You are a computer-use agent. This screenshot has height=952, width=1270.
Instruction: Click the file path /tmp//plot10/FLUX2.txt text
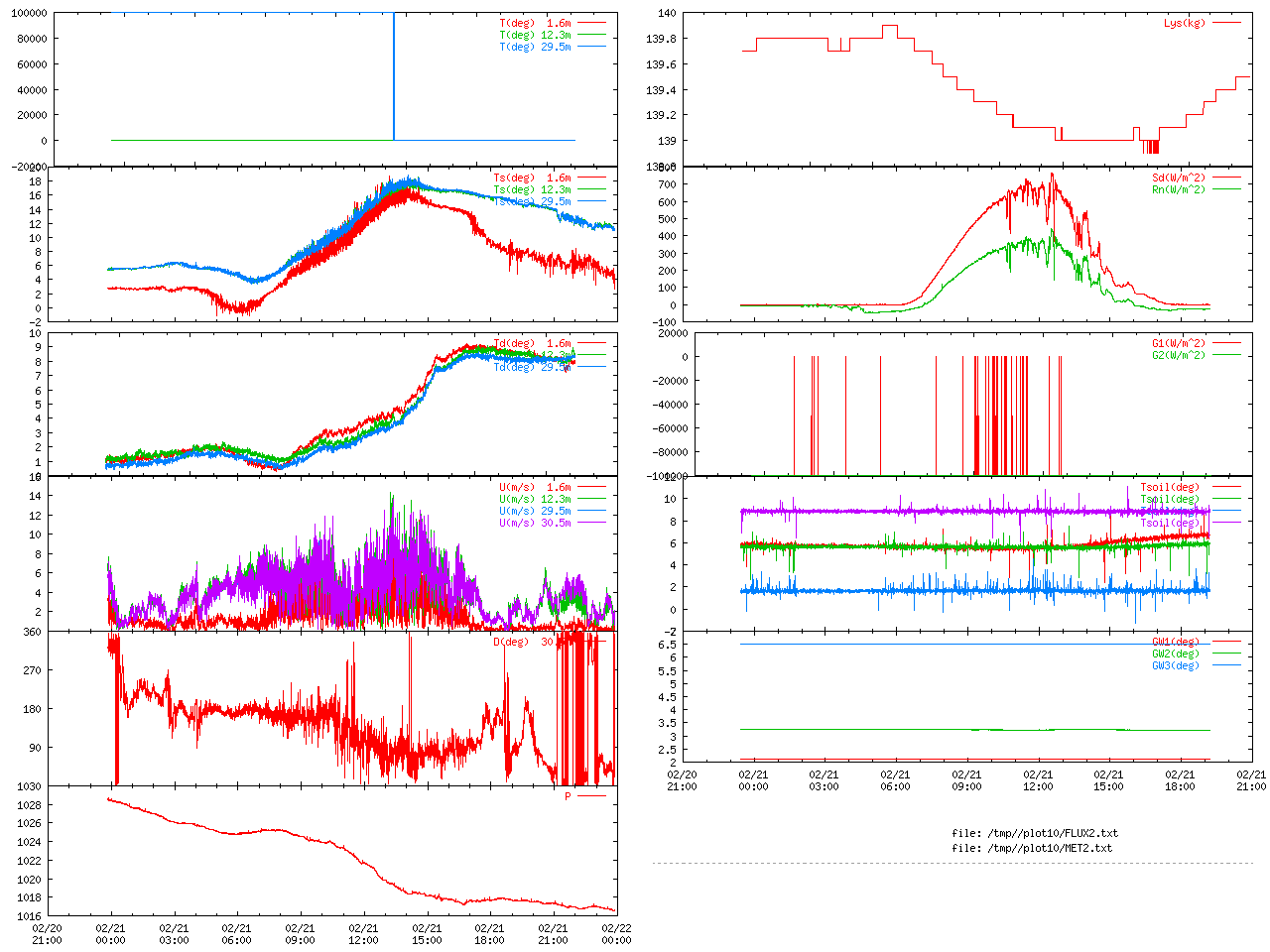tap(1035, 833)
